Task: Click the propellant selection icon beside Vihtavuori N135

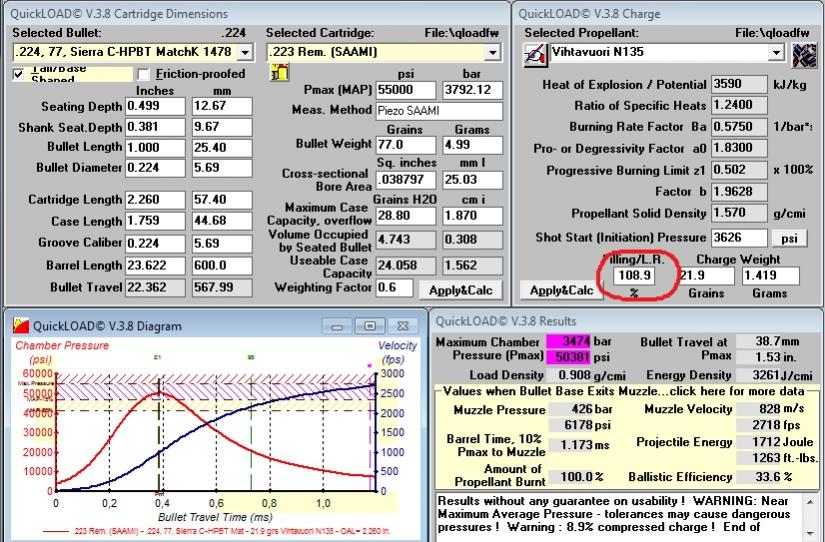Action: tap(535, 54)
